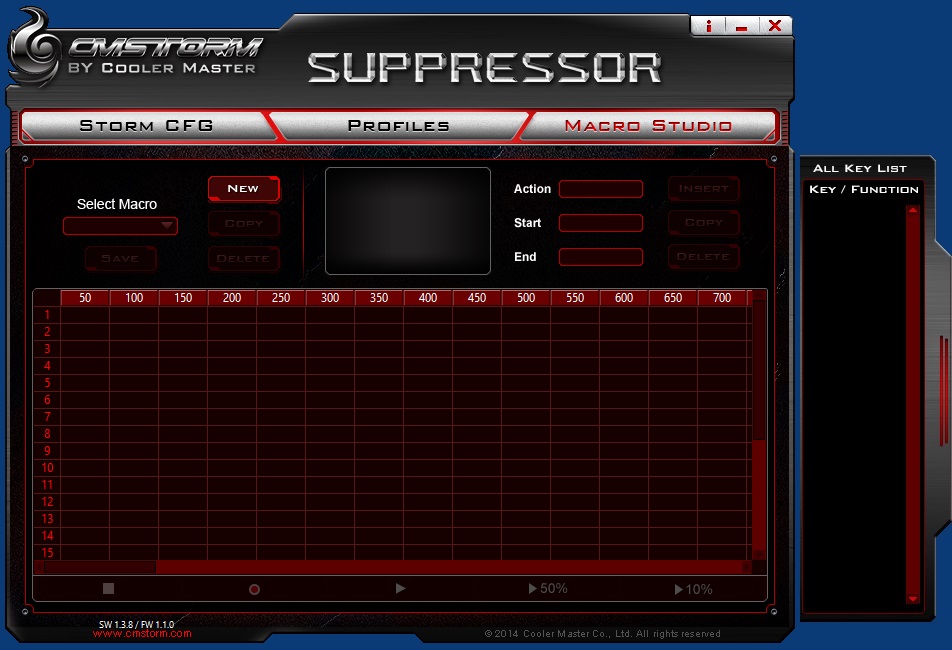Select timeline row 15
Screen dimensions: 952x650
point(47,553)
